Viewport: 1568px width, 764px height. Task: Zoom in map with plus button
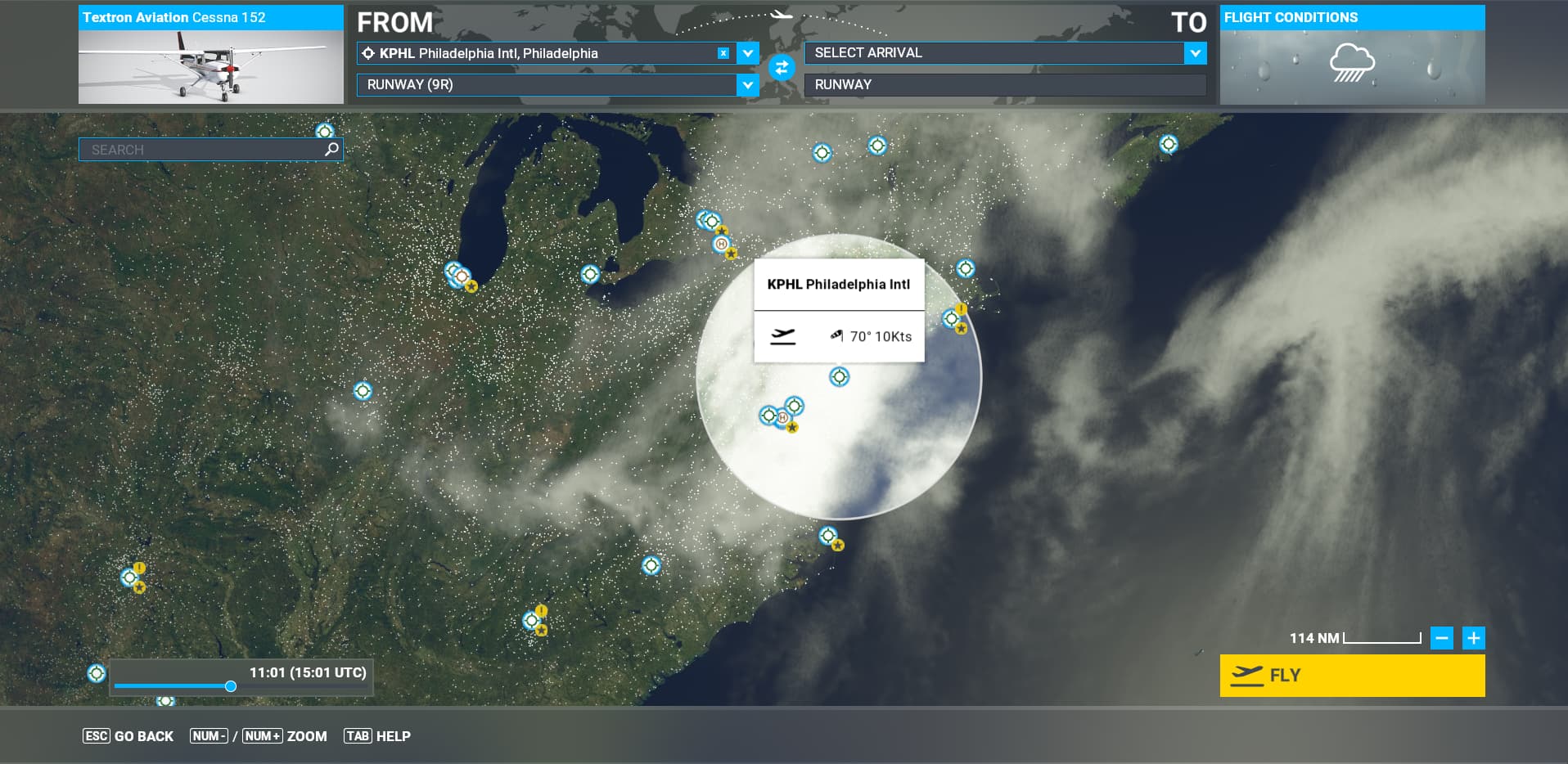(1473, 638)
